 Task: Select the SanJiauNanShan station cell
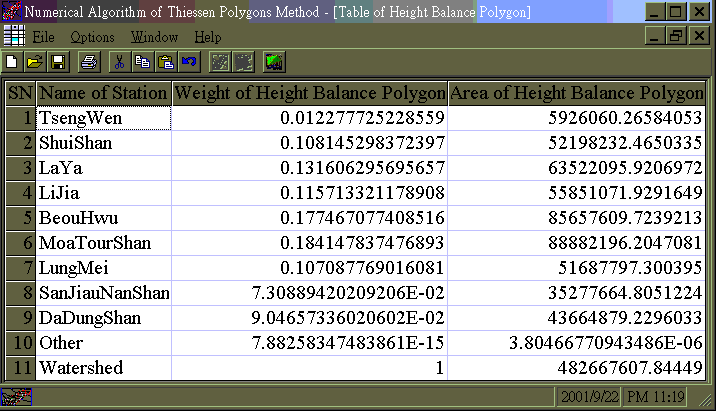104,293
